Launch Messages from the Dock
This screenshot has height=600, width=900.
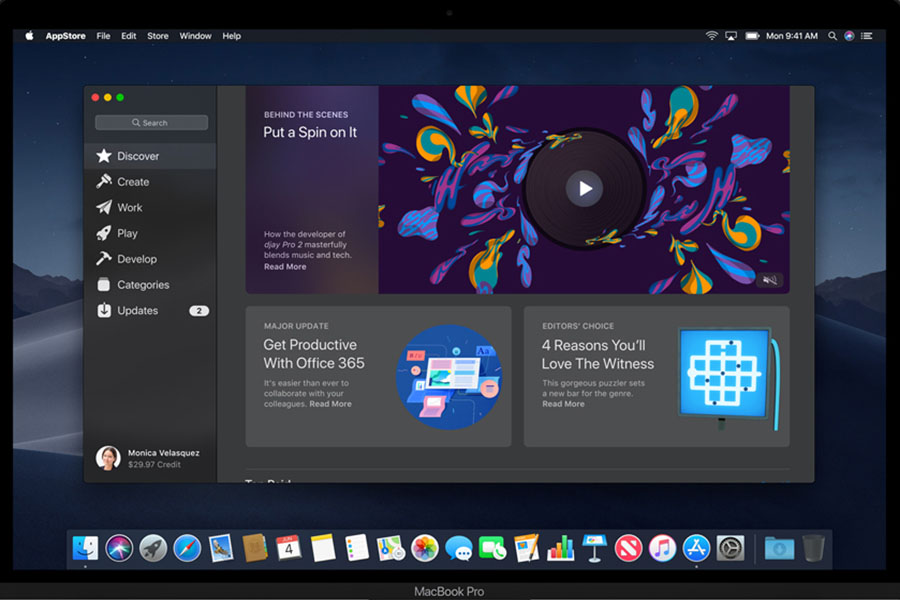click(x=459, y=548)
